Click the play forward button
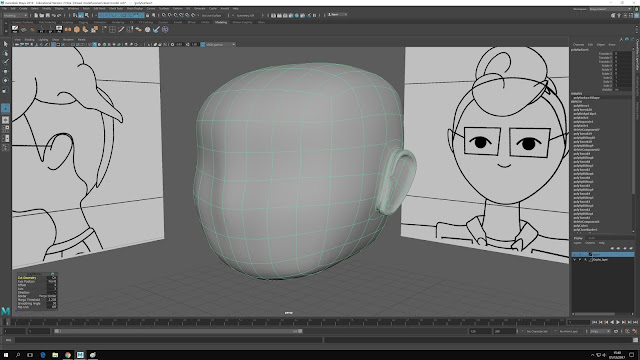Viewport: 640px width, 360px height. coord(618,322)
